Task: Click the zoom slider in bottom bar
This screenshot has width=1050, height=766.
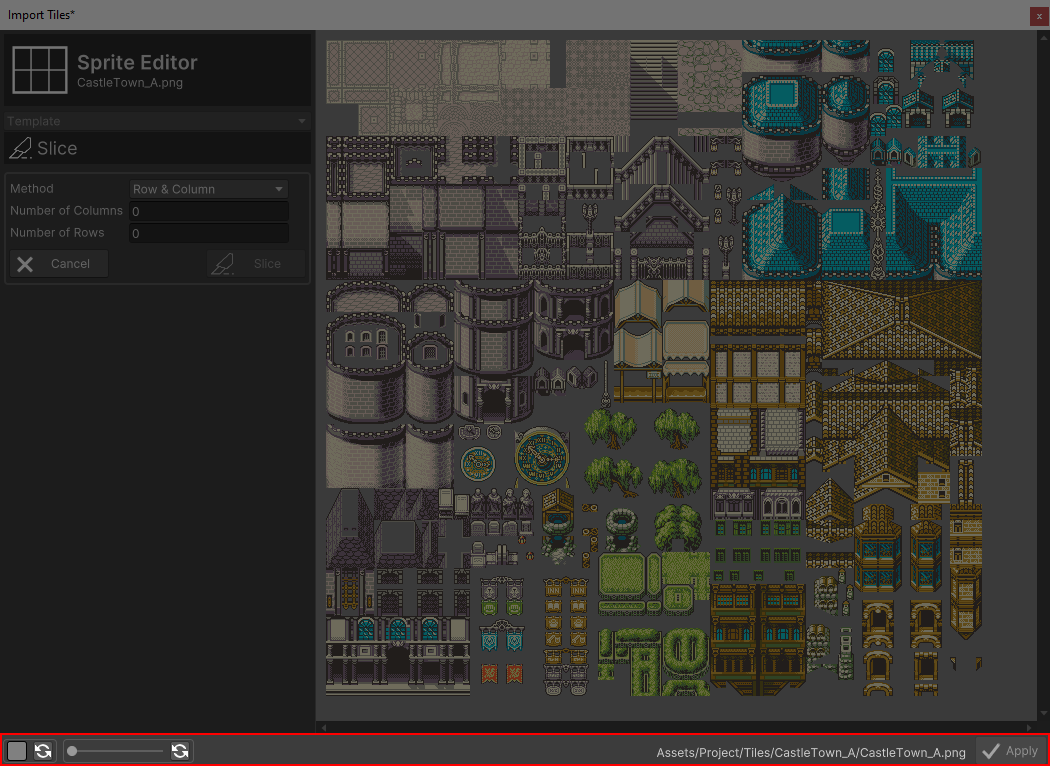Action: (116, 751)
